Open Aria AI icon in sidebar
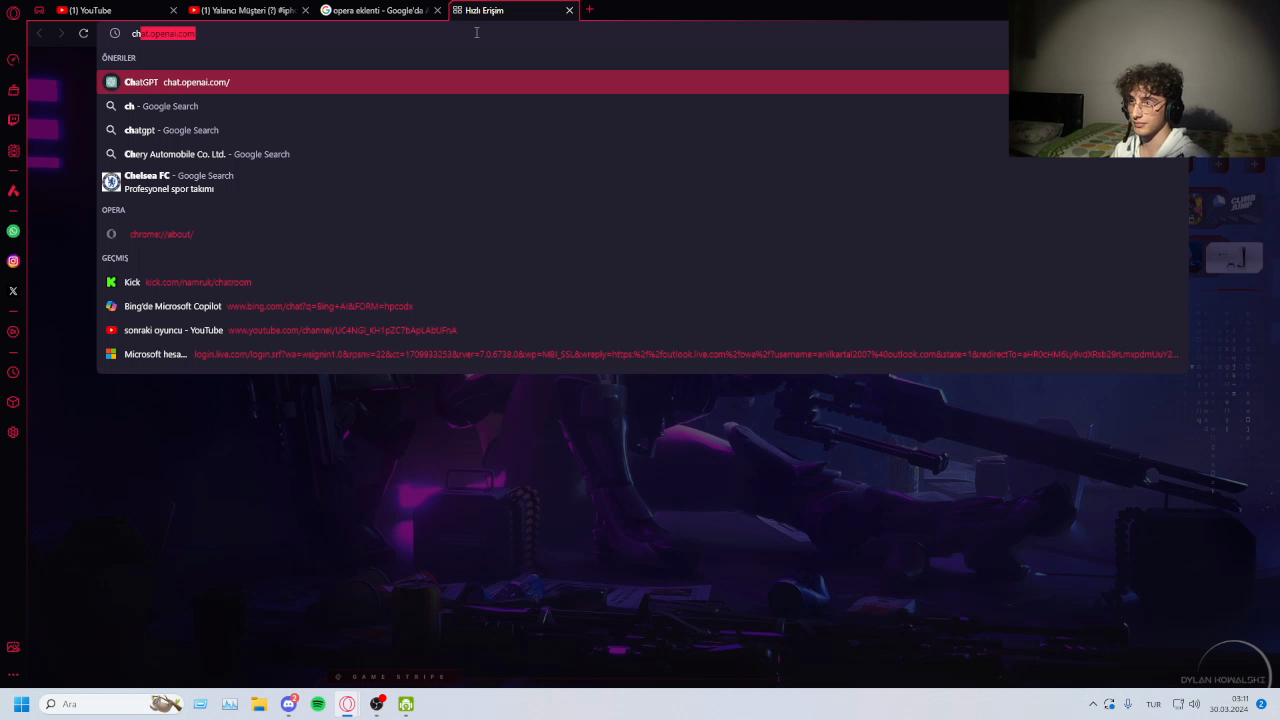Viewport: 1280px width, 720px height. [13, 190]
